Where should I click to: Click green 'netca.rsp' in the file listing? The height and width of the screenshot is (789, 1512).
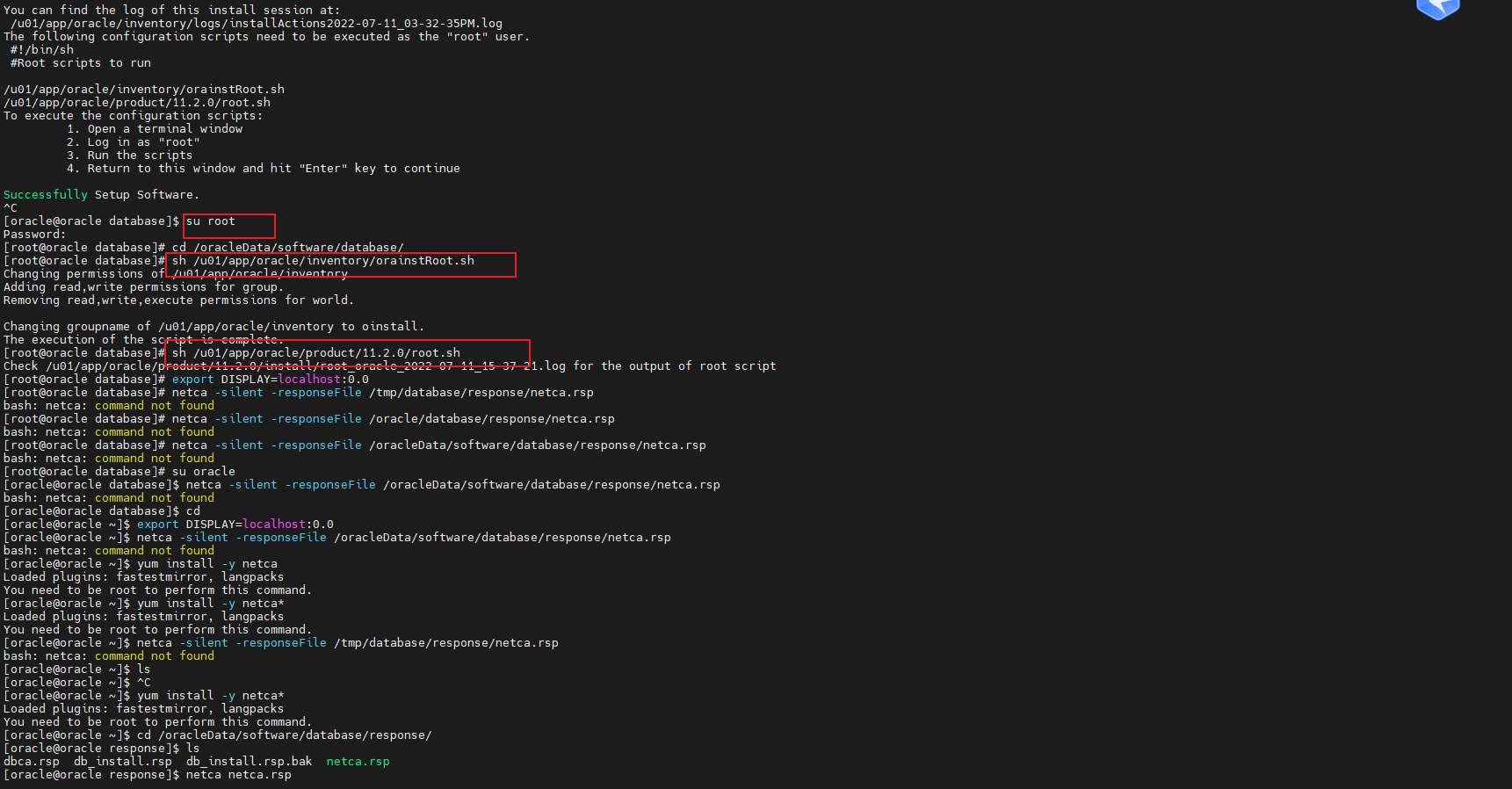click(358, 762)
